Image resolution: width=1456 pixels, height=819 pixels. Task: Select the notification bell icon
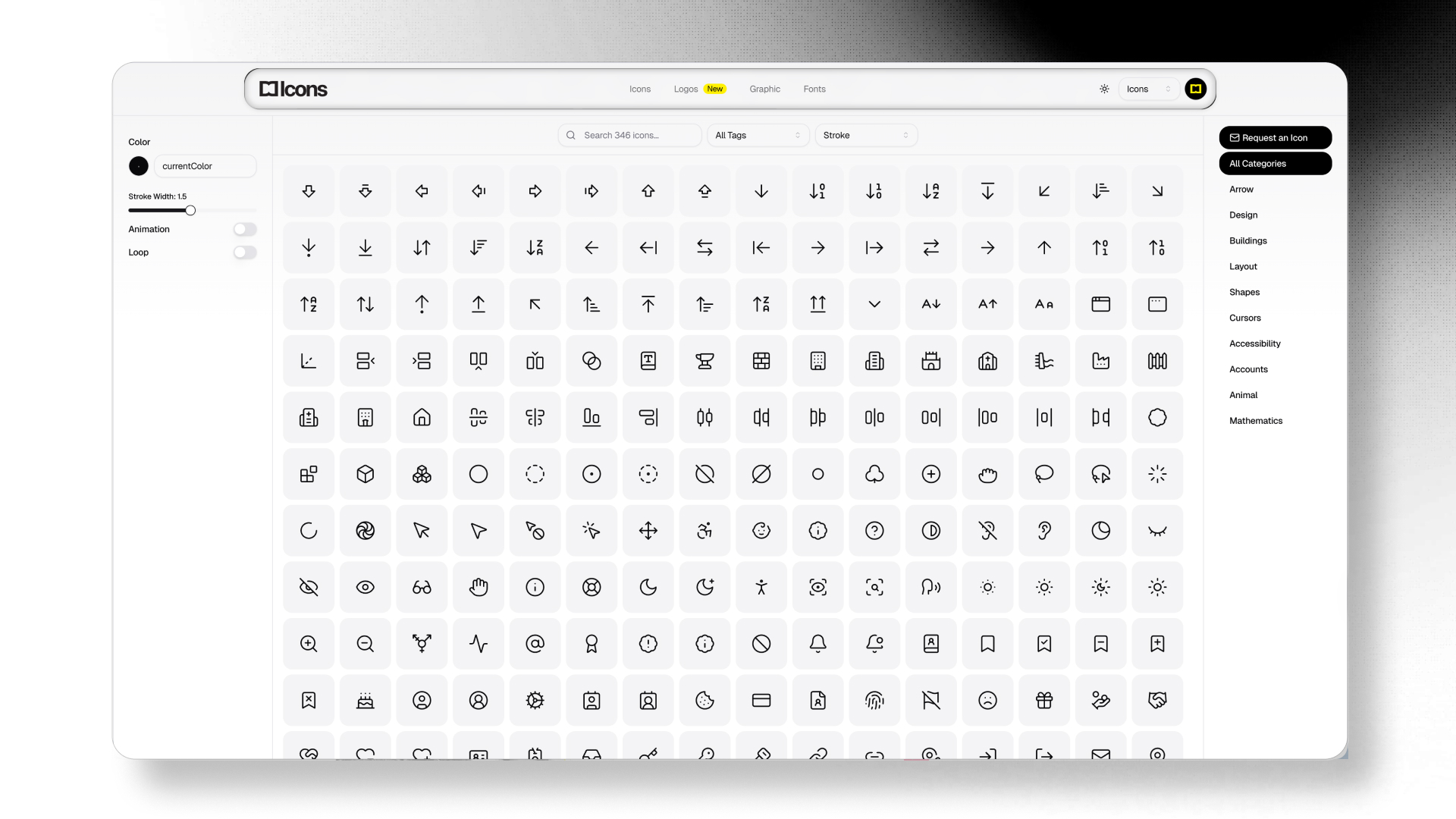click(818, 643)
